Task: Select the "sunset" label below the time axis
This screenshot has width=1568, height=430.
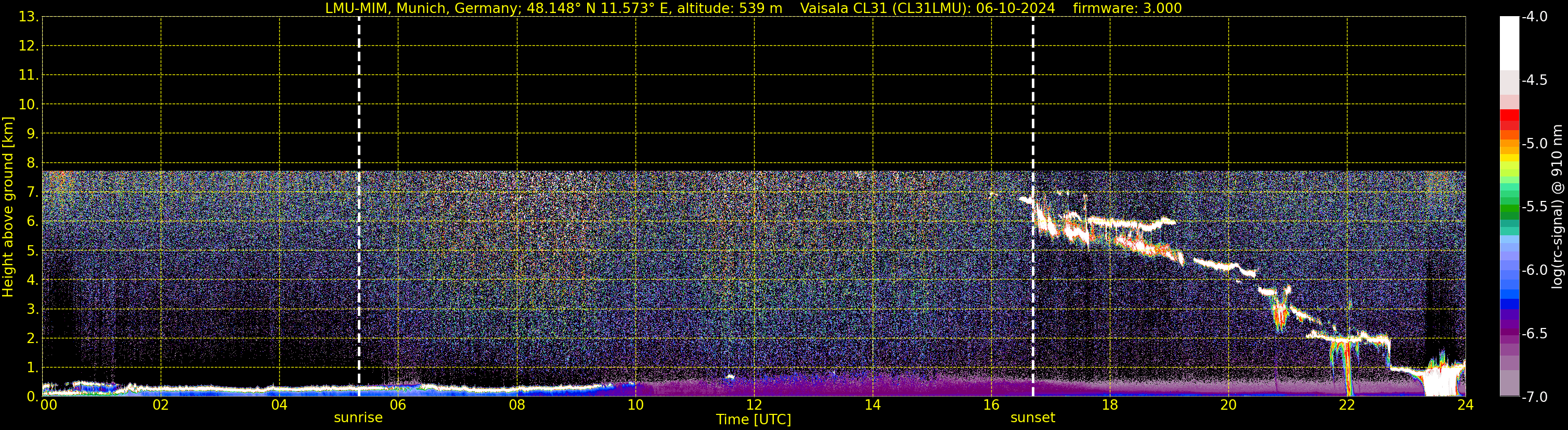Action: pos(1033,418)
